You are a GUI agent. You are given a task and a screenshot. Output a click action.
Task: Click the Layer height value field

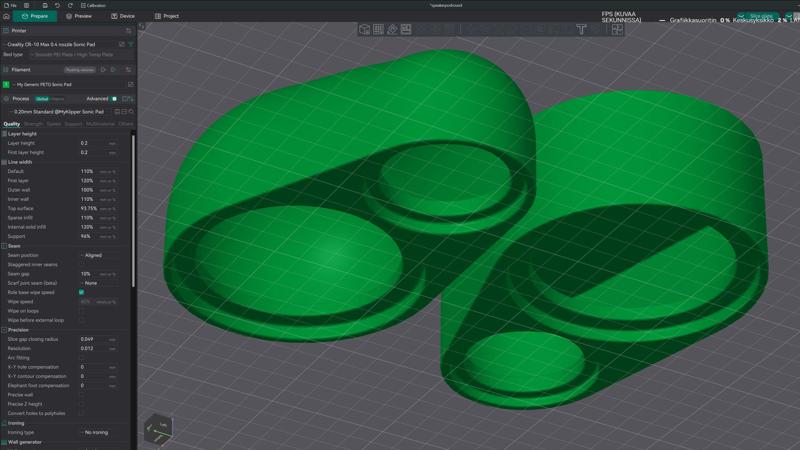98,143
